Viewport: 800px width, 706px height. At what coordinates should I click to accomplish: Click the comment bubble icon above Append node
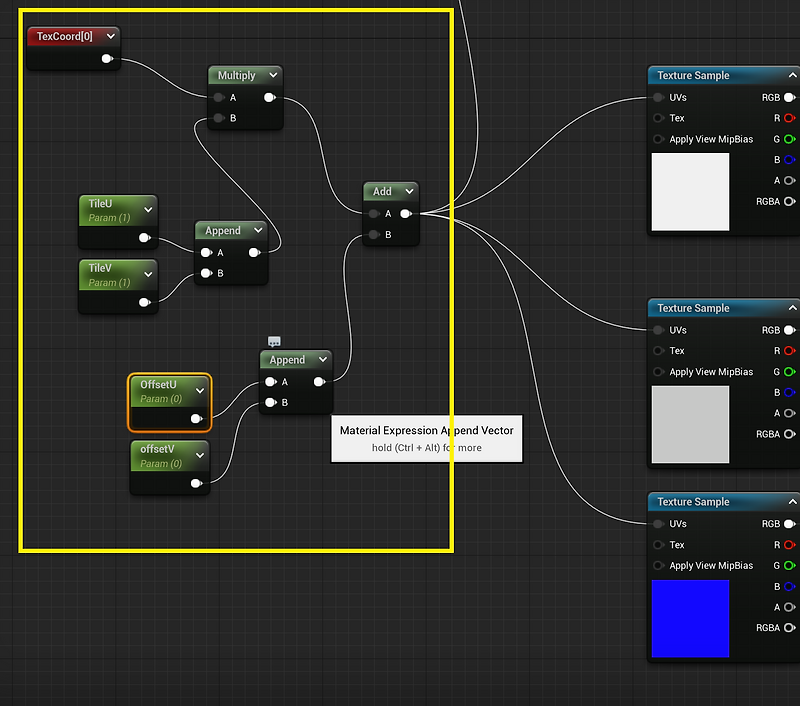pyautogui.click(x=274, y=341)
